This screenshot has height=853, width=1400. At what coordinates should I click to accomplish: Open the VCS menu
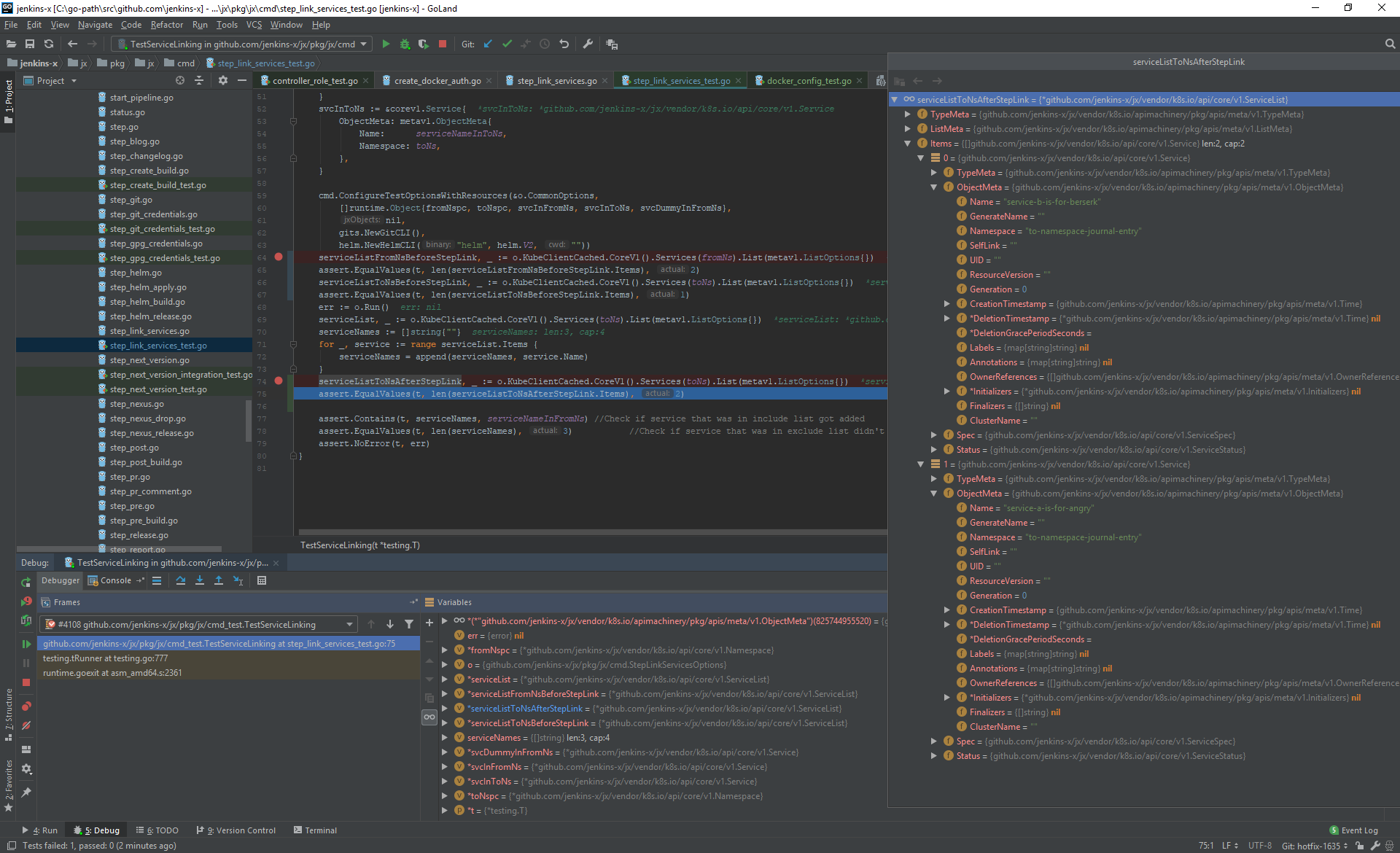pos(254,25)
